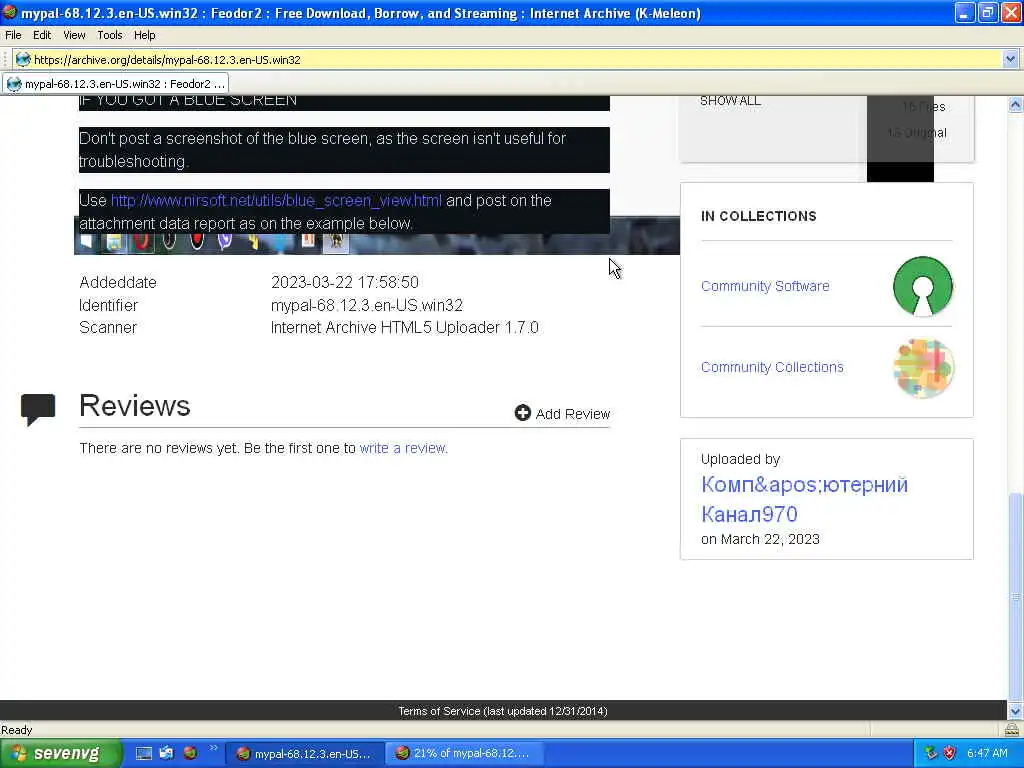1024x768 pixels.
Task: Click the security lock icon in status bar
Action: [1012, 729]
